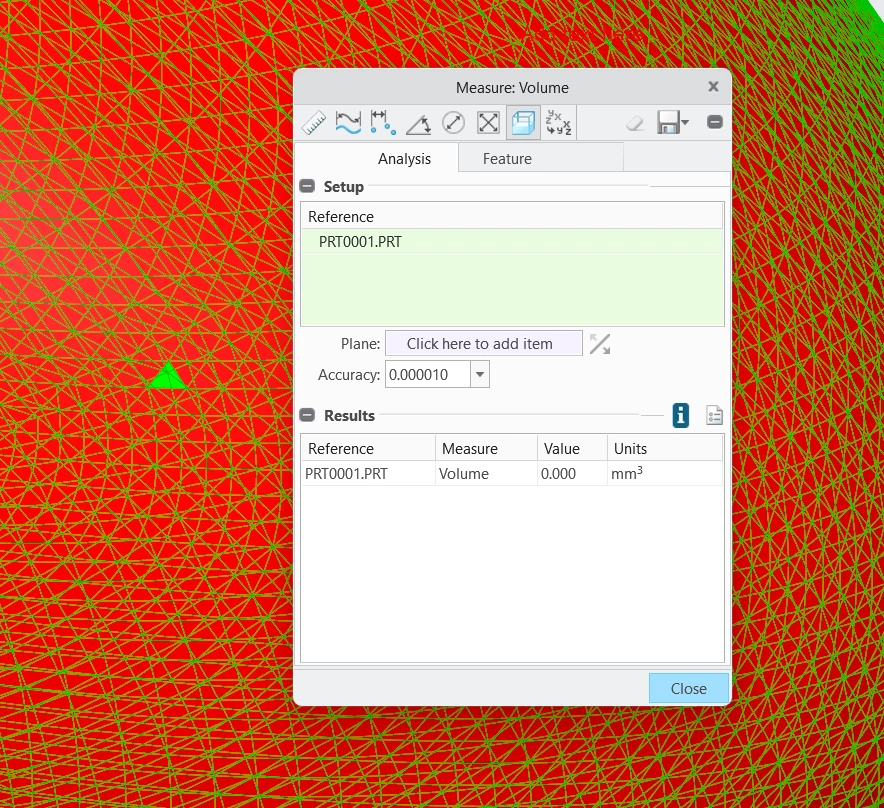
Task: Select the Summary measure ruler icon
Action: [x=313, y=122]
